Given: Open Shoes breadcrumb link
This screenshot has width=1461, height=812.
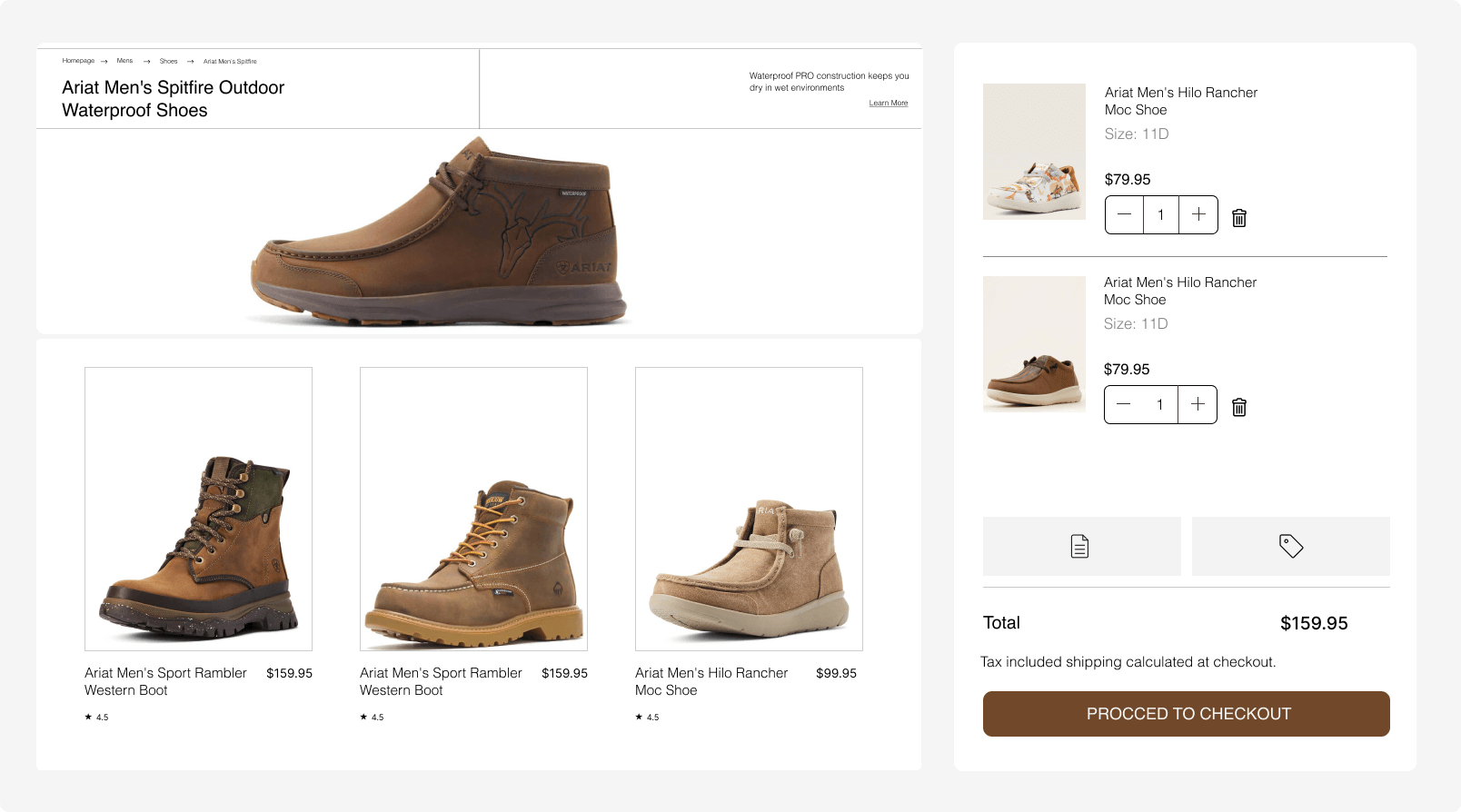Looking at the screenshot, I should 169,61.
